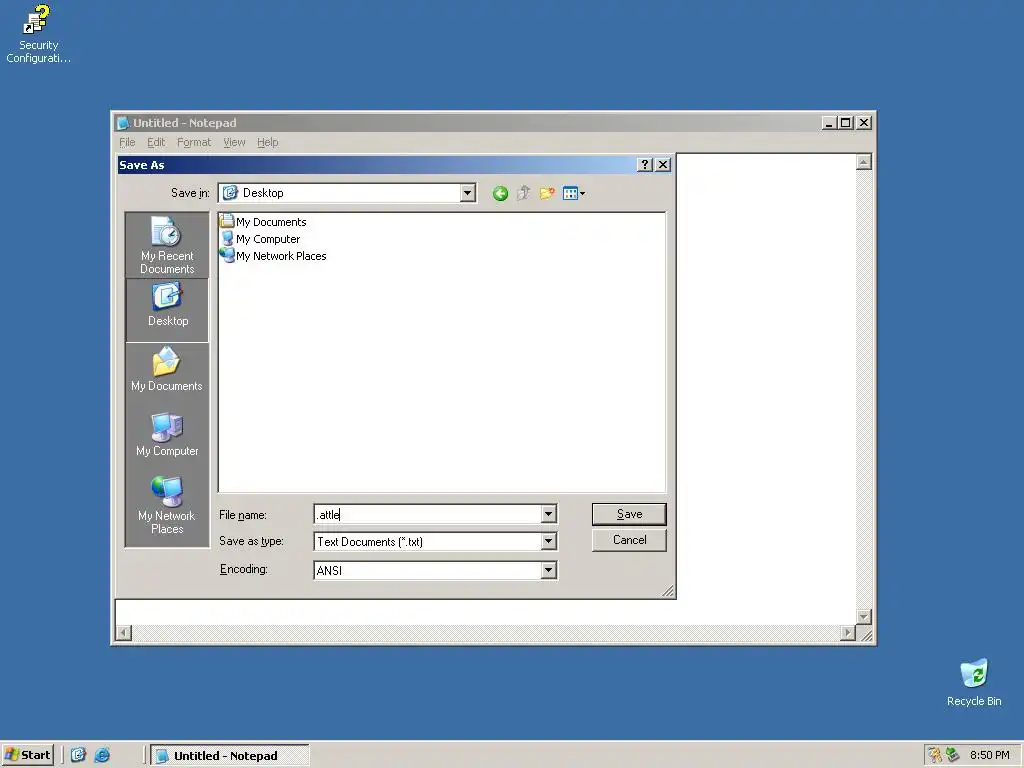Image resolution: width=1024 pixels, height=768 pixels.
Task: Launch Internet Explorer from quick launch
Action: (x=103, y=755)
